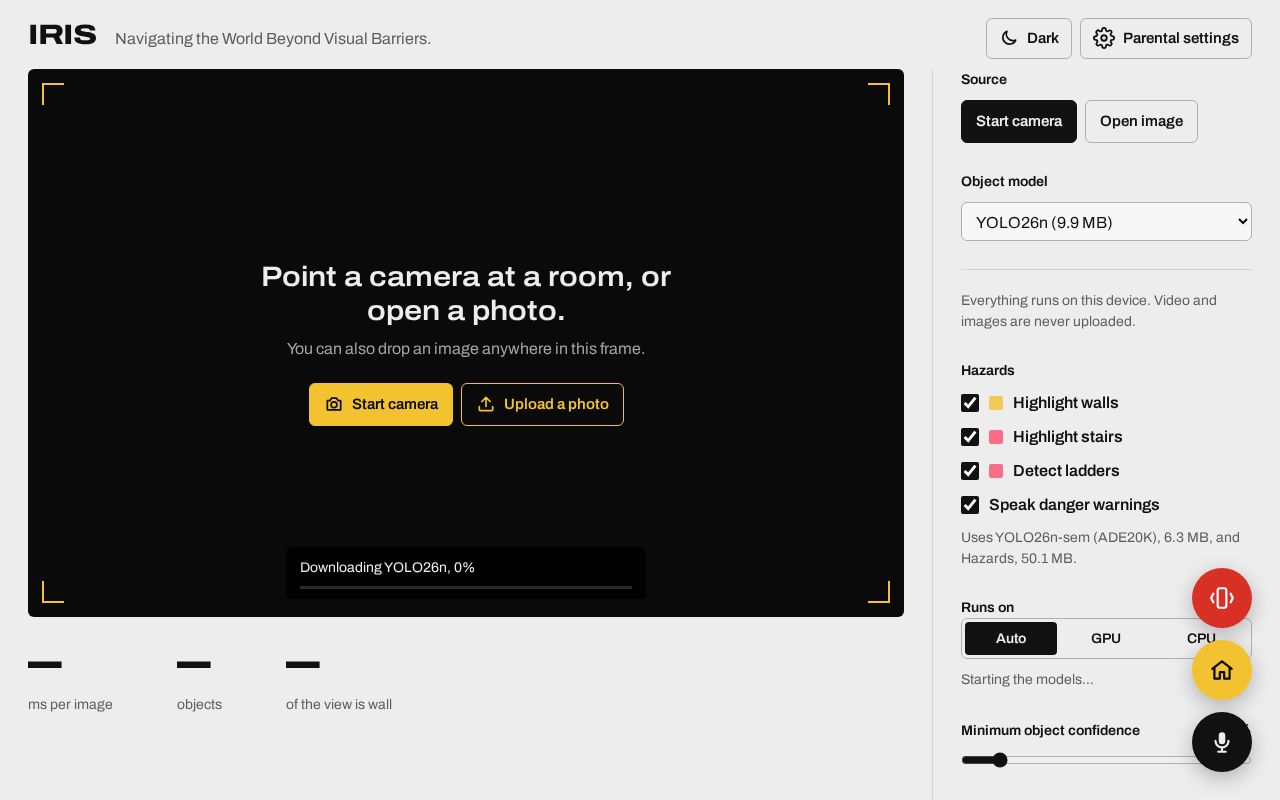This screenshot has width=1280, height=800.
Task: Toggle the Highlight stairs checkbox
Action: point(970,437)
